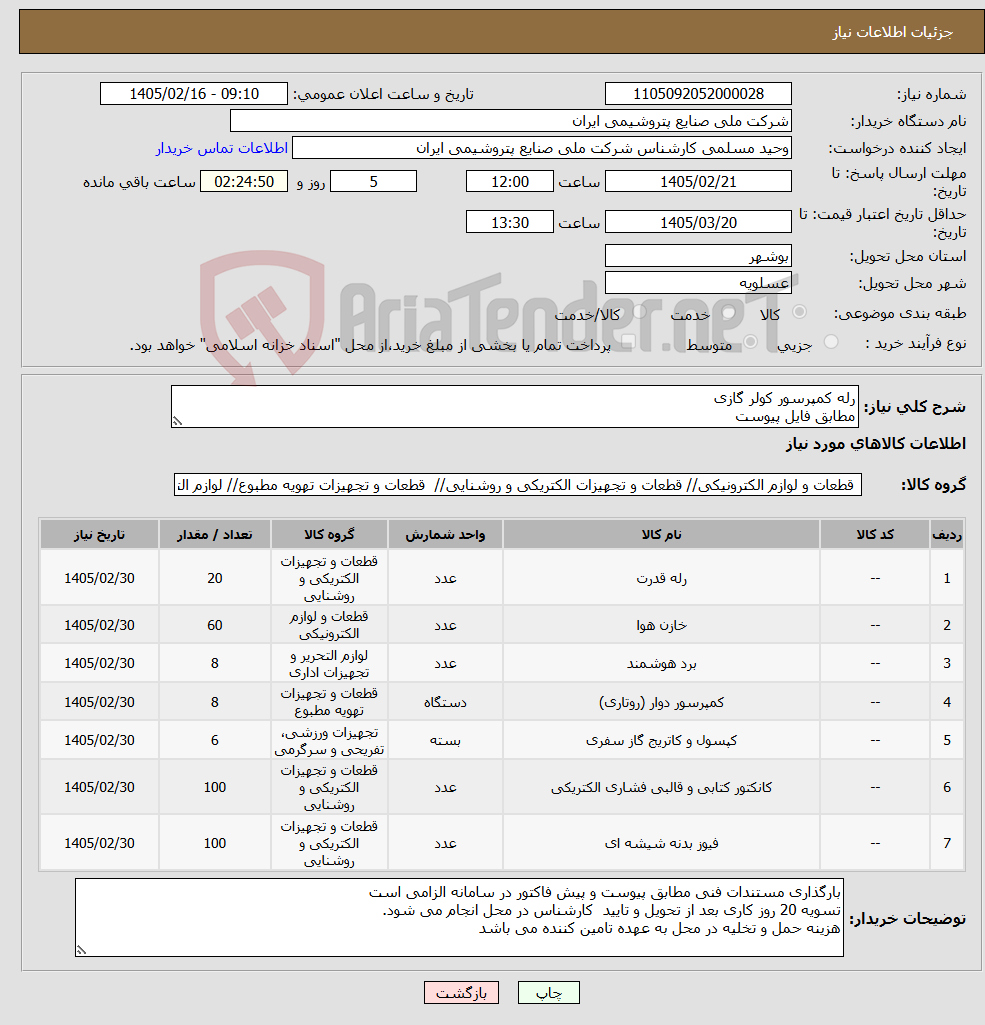Click the نام کالا column header

tap(661, 535)
